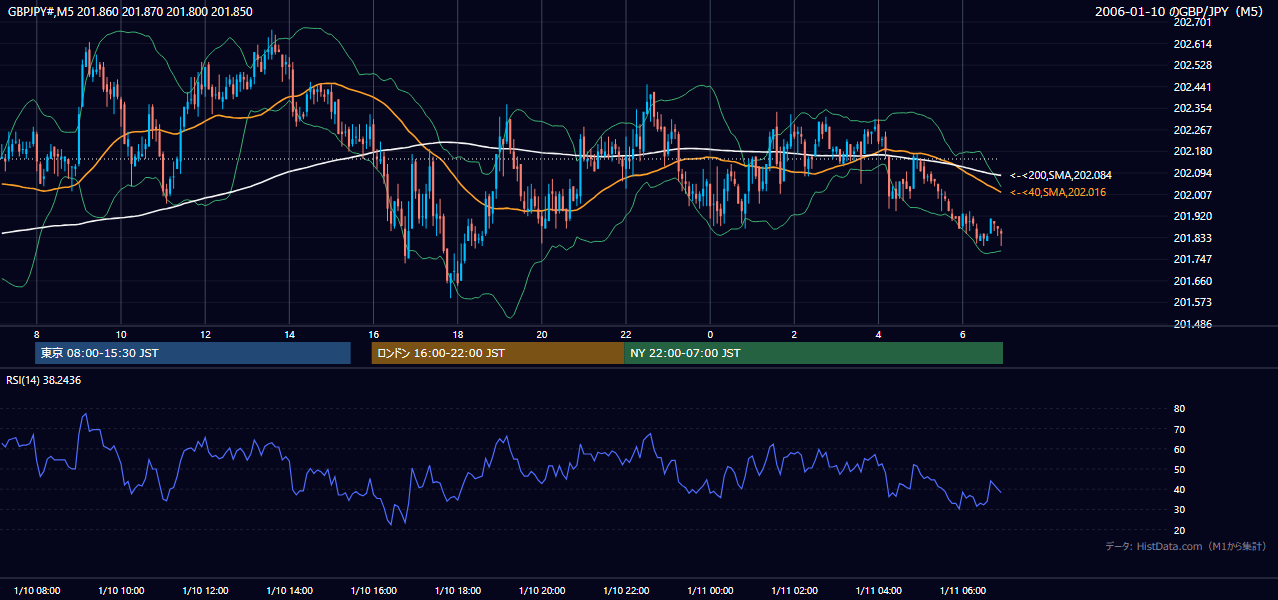Viewport: 1278px width, 600px height.
Task: Click the RSI 60 level label
Action: pyautogui.click(x=1179, y=449)
